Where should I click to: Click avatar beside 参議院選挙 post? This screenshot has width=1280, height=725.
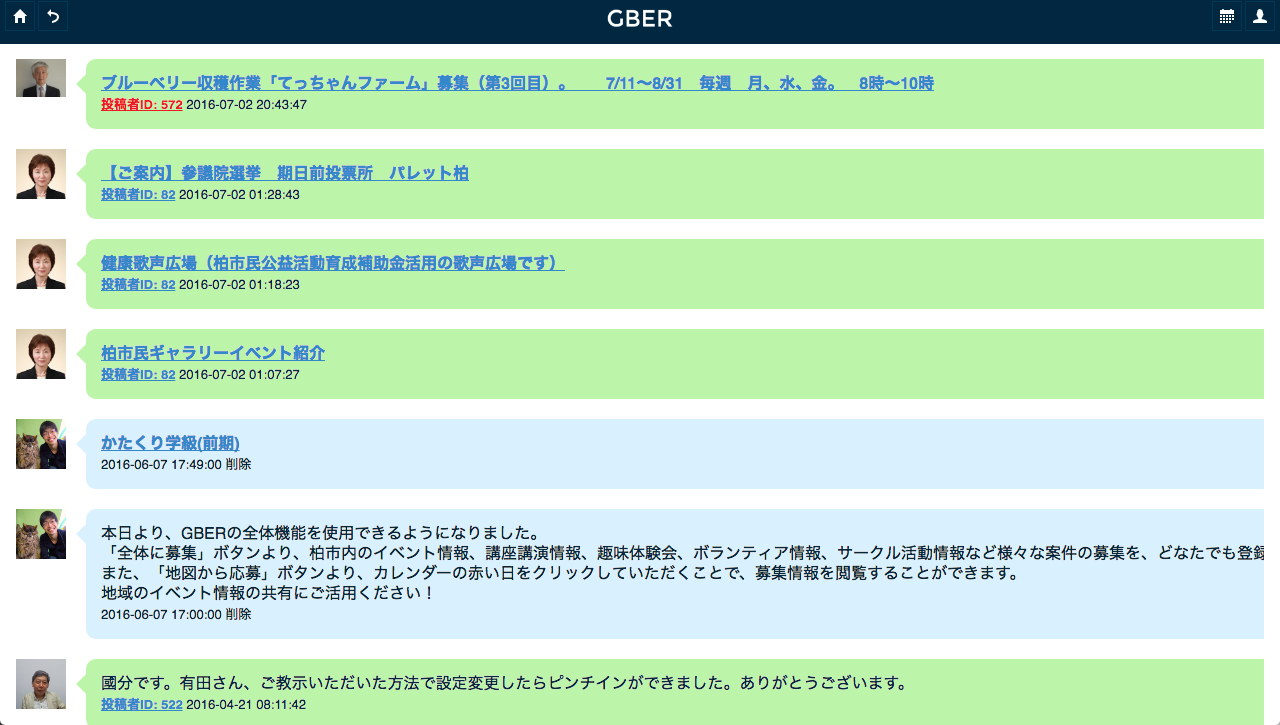(41, 174)
